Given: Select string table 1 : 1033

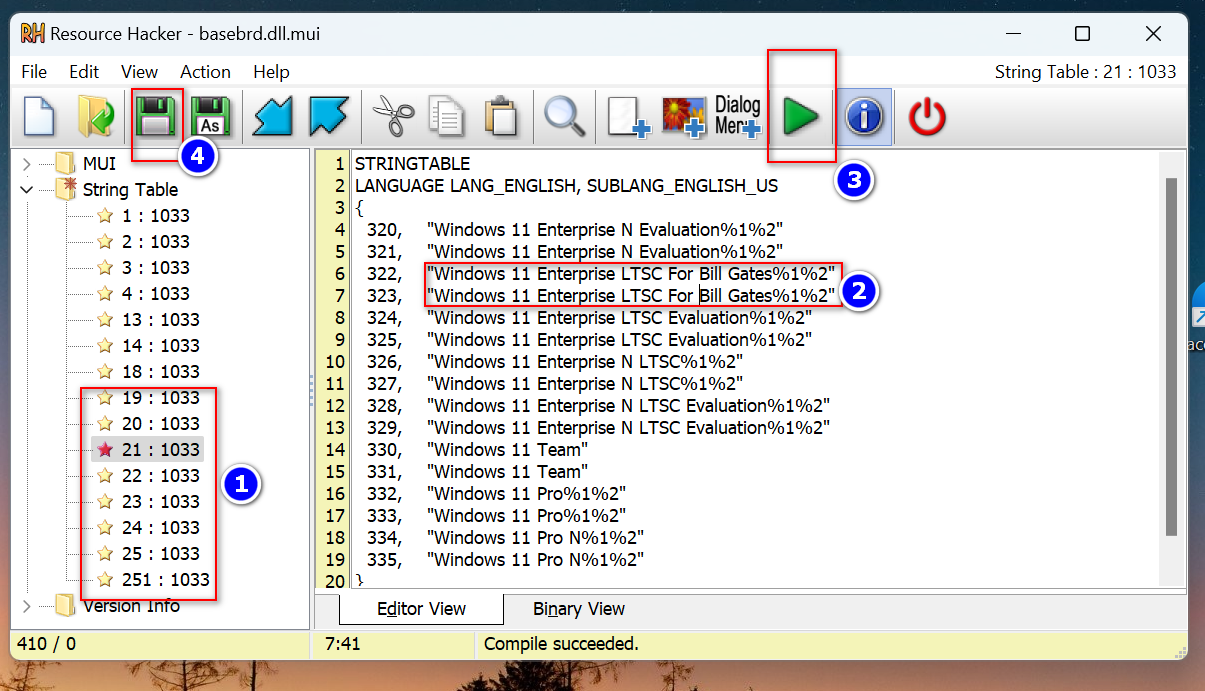Looking at the screenshot, I should tap(155, 216).
